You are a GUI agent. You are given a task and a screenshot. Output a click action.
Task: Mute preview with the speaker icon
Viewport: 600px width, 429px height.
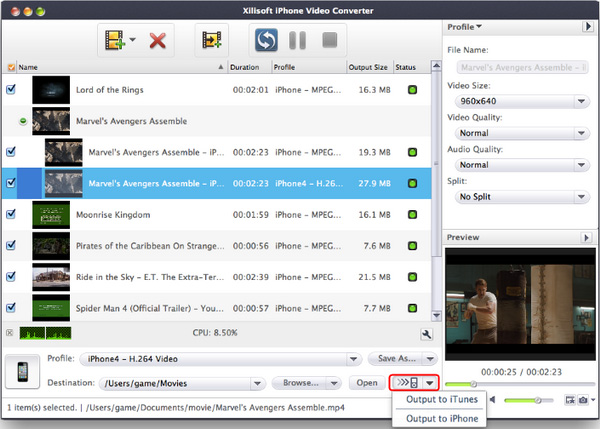[x=492, y=400]
